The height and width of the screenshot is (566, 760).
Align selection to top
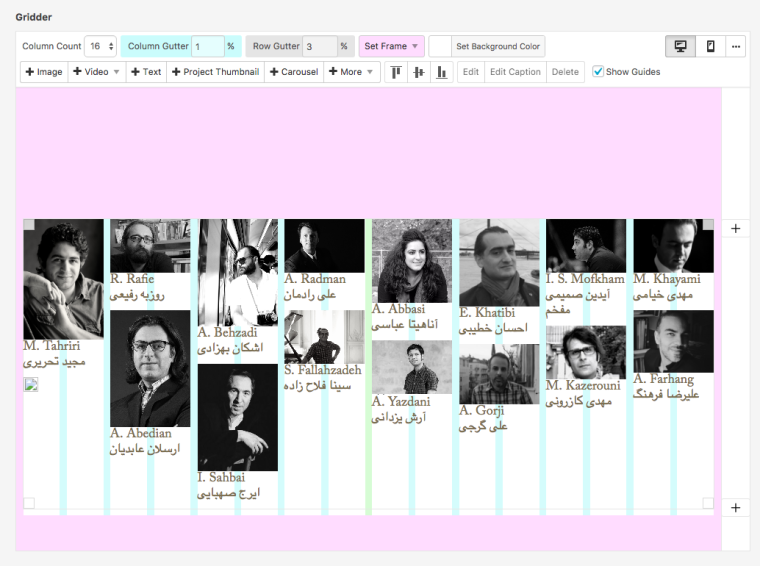[396, 72]
